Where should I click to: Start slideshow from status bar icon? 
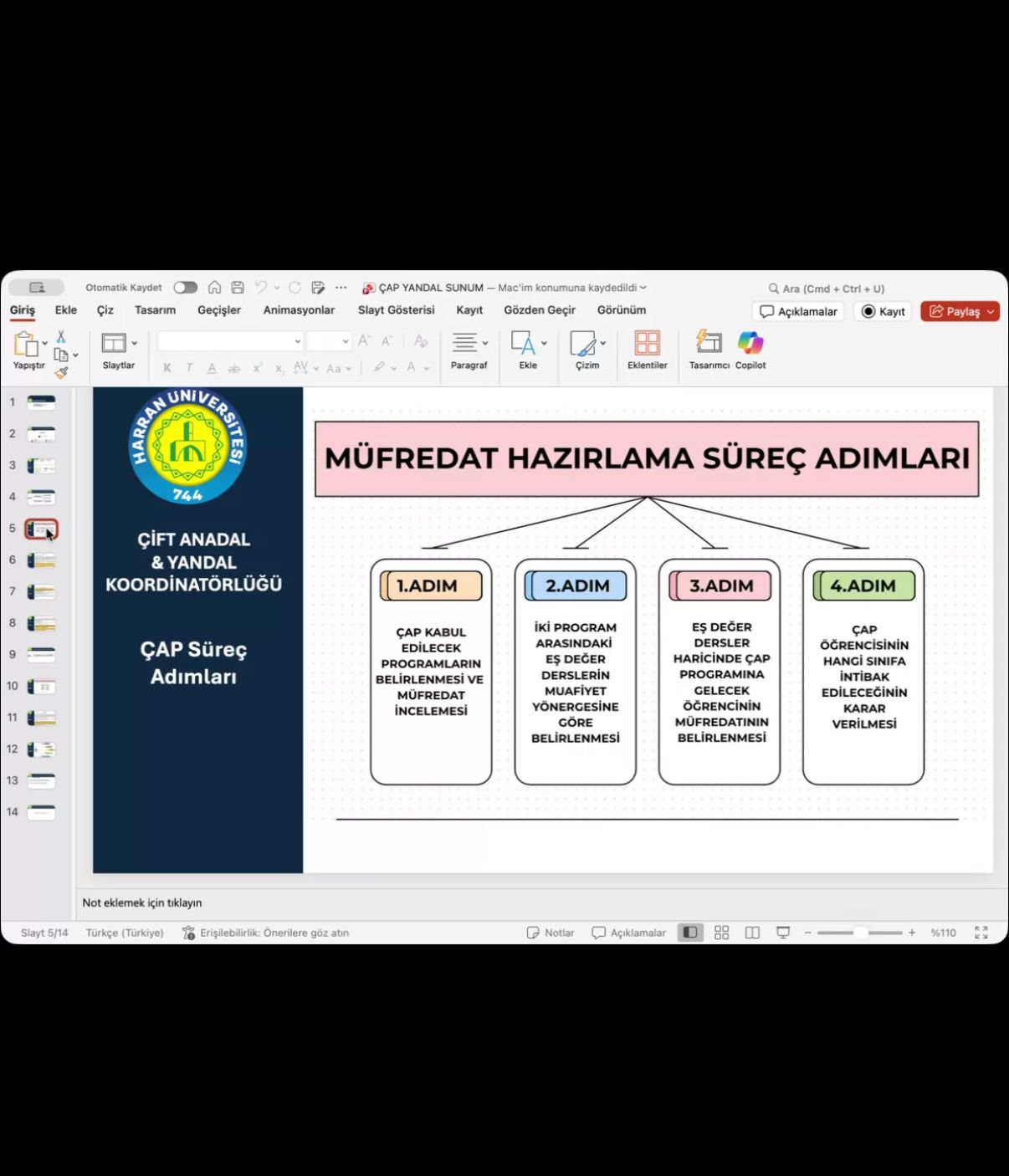pyautogui.click(x=783, y=933)
